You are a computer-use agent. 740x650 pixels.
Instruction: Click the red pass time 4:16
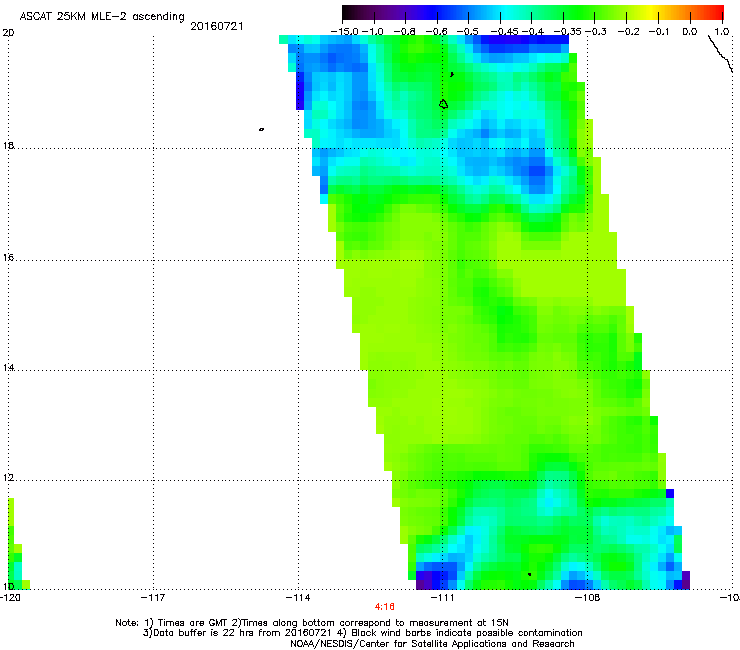[385, 607]
